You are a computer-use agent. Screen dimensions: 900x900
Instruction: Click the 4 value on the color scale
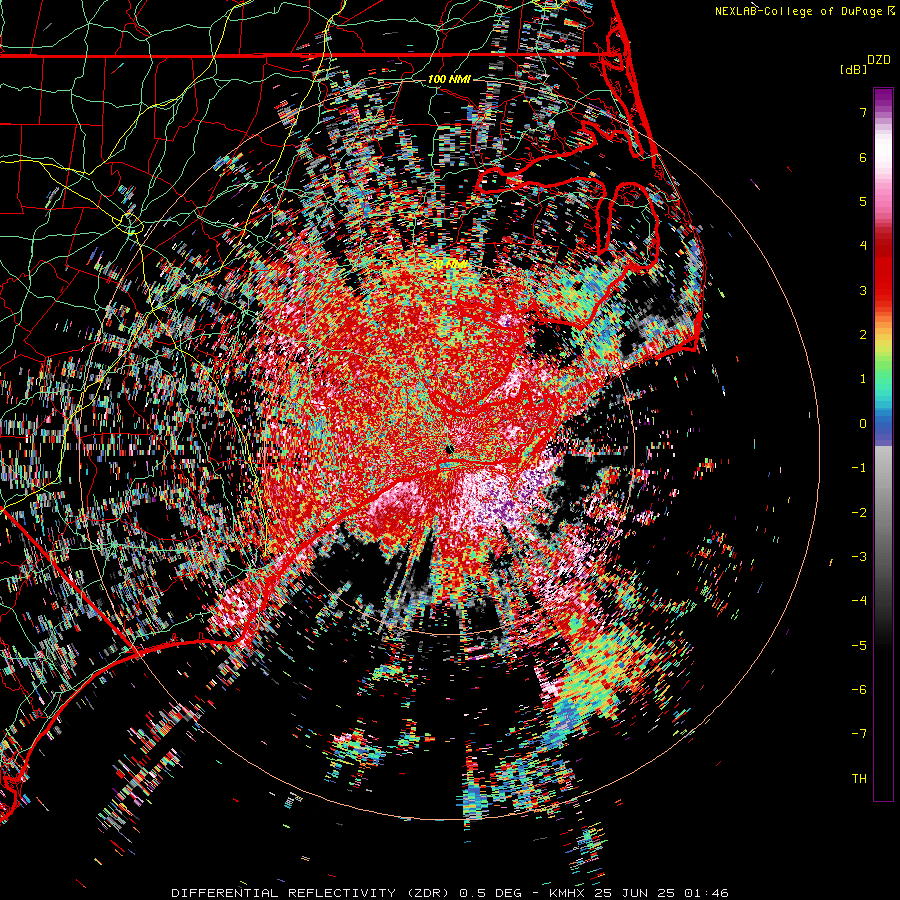863,246
